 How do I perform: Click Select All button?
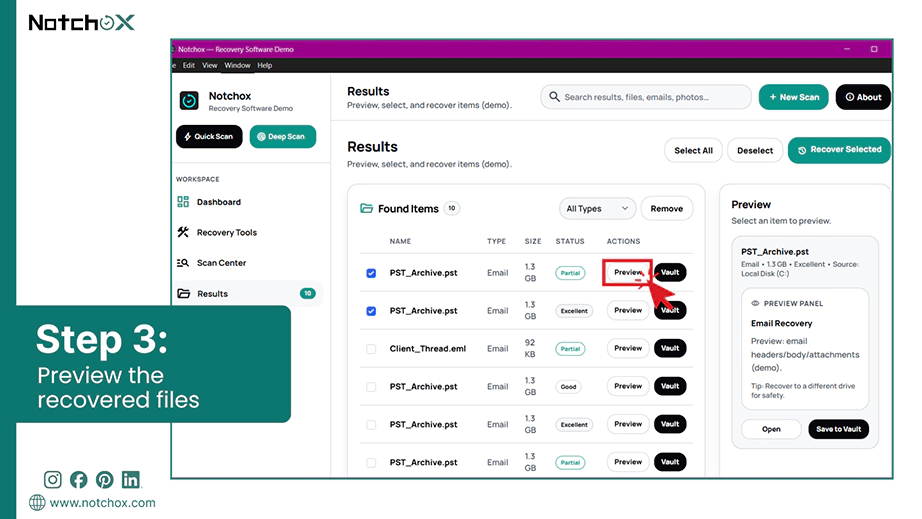coord(693,150)
